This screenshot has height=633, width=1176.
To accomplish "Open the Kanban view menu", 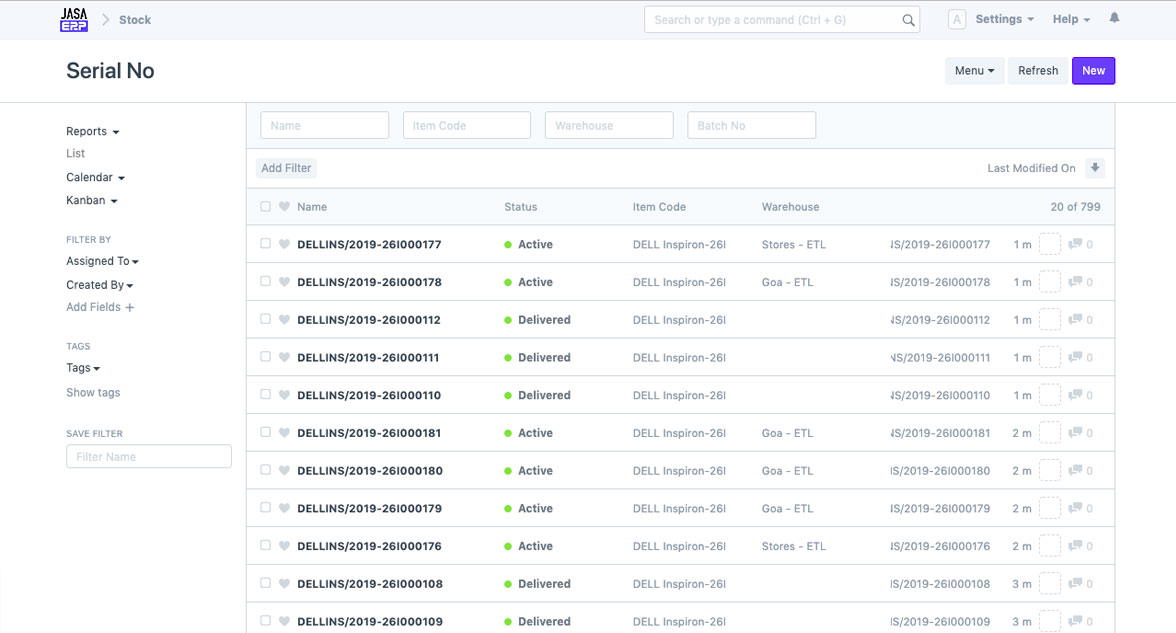I will pyautogui.click(x=91, y=201).
